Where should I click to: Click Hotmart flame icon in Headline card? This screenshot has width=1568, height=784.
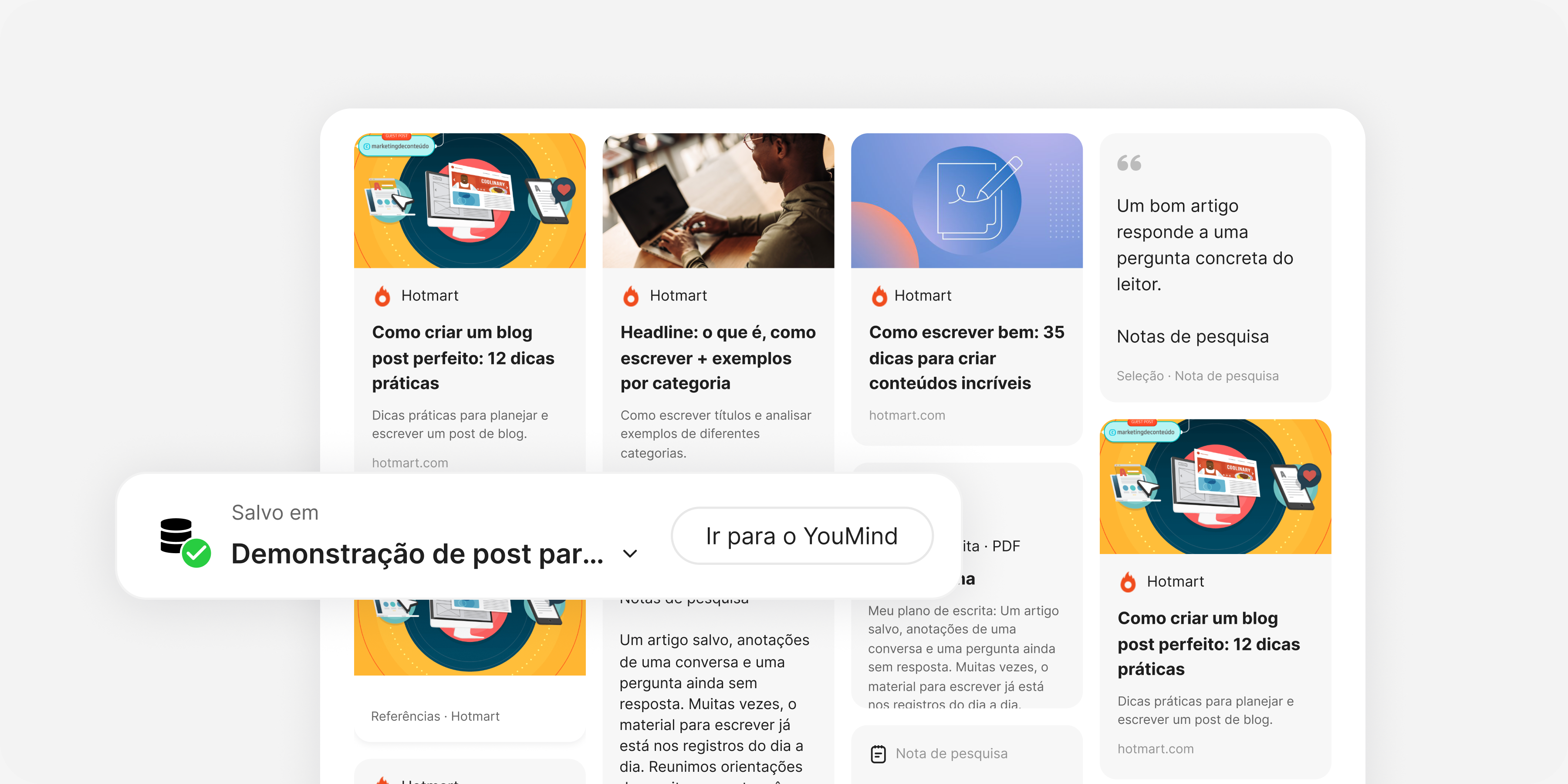[x=631, y=296]
